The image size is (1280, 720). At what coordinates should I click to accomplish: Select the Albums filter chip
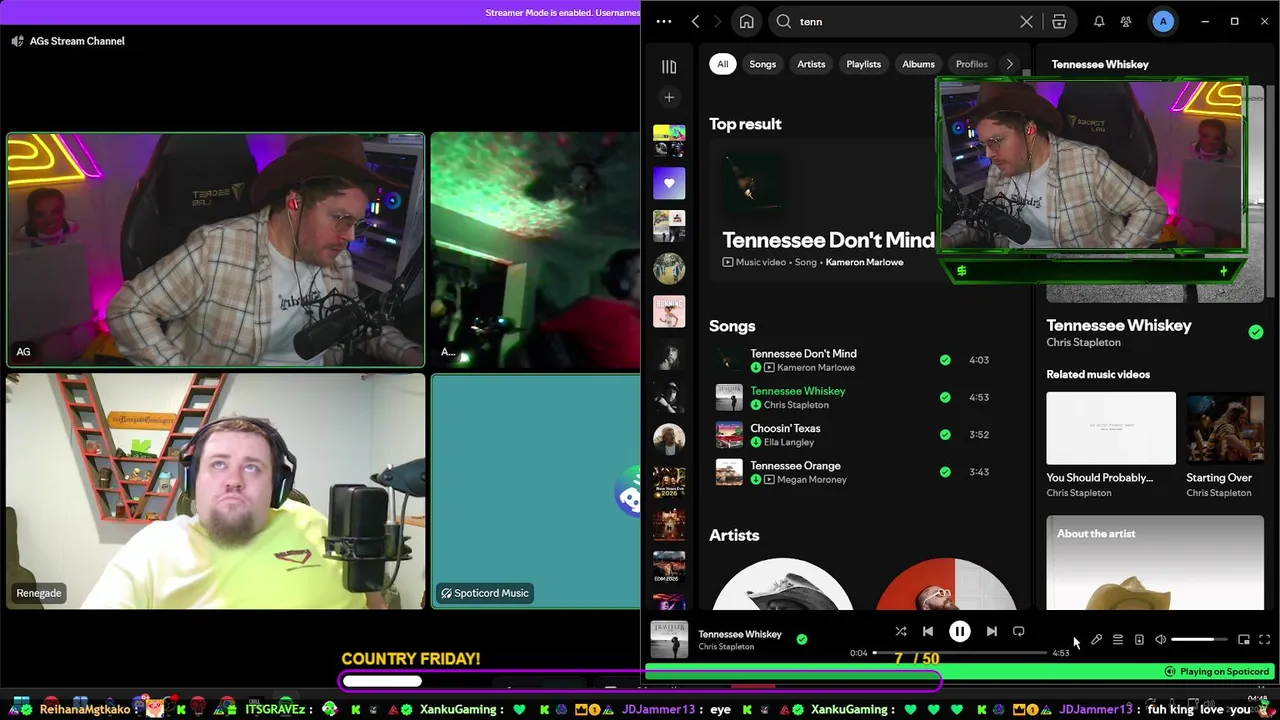918,64
